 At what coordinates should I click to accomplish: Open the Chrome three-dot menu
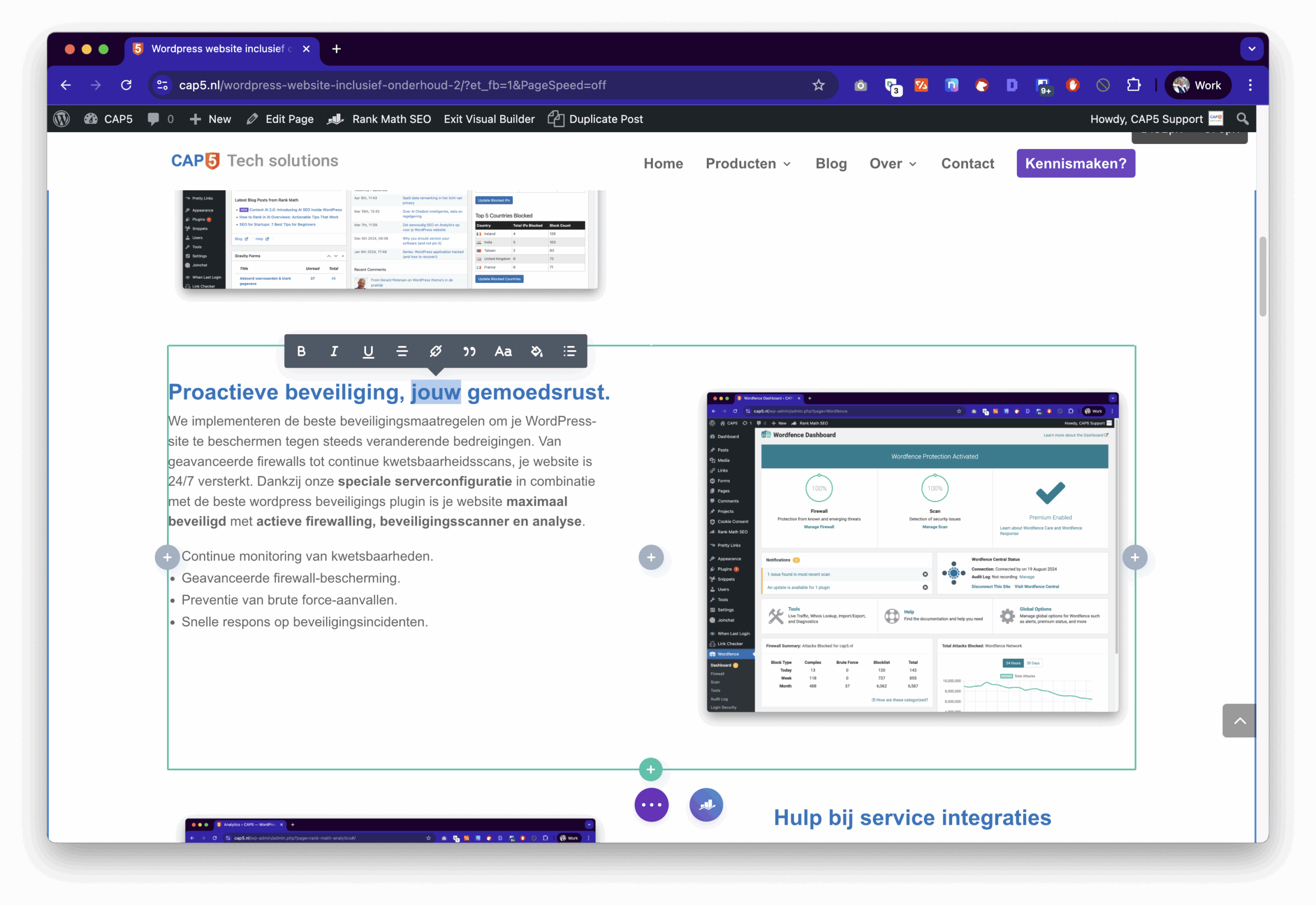pos(1250,85)
